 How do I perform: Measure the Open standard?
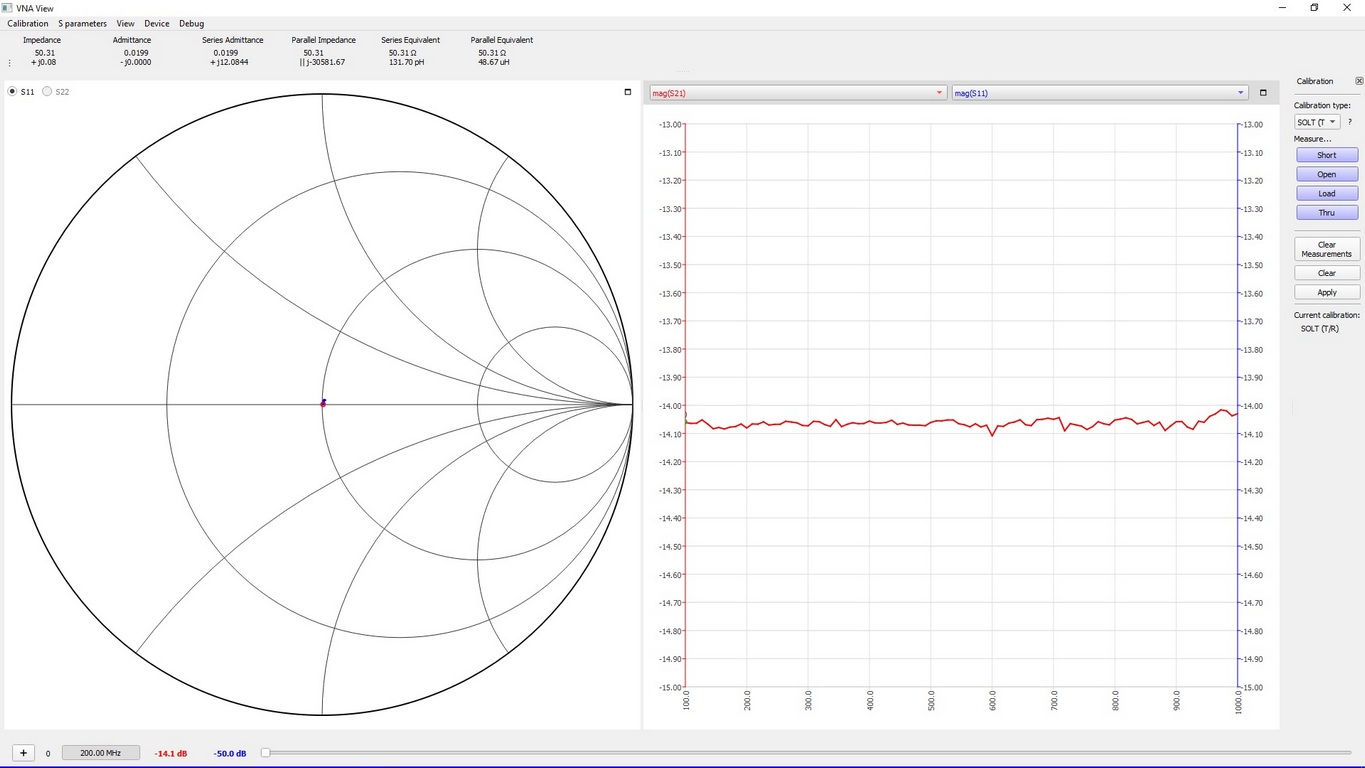click(x=1327, y=174)
